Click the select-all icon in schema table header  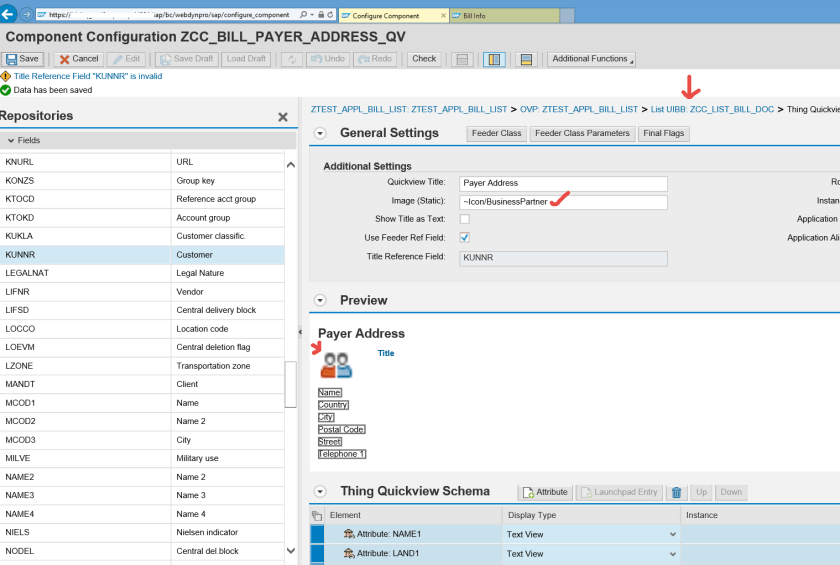coord(317,516)
